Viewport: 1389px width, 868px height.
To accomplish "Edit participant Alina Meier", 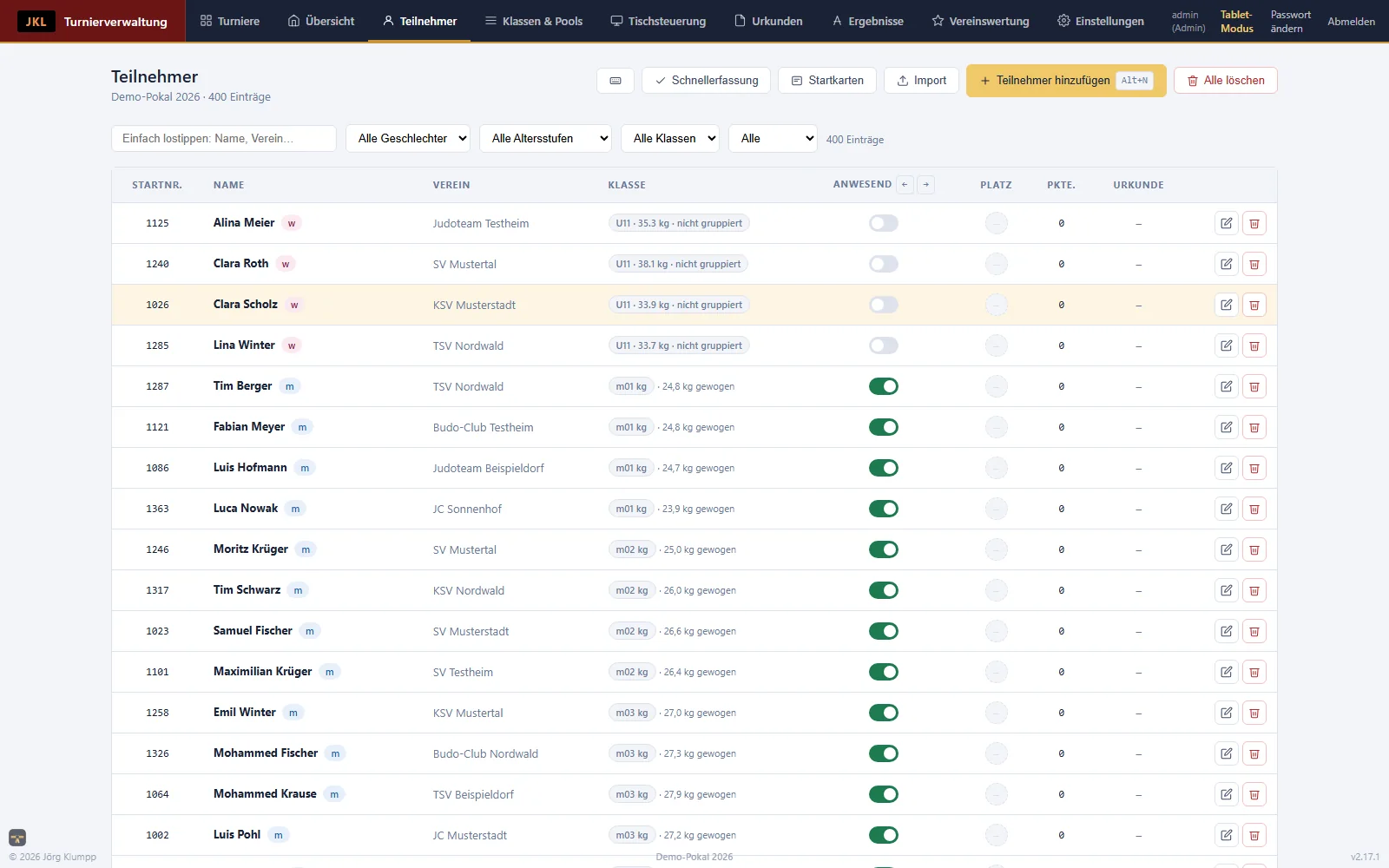I will [1227, 223].
